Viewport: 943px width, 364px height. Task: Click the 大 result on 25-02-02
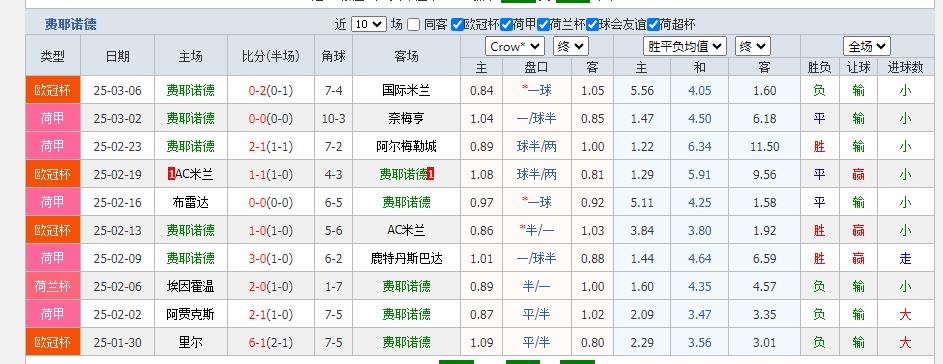pos(905,314)
